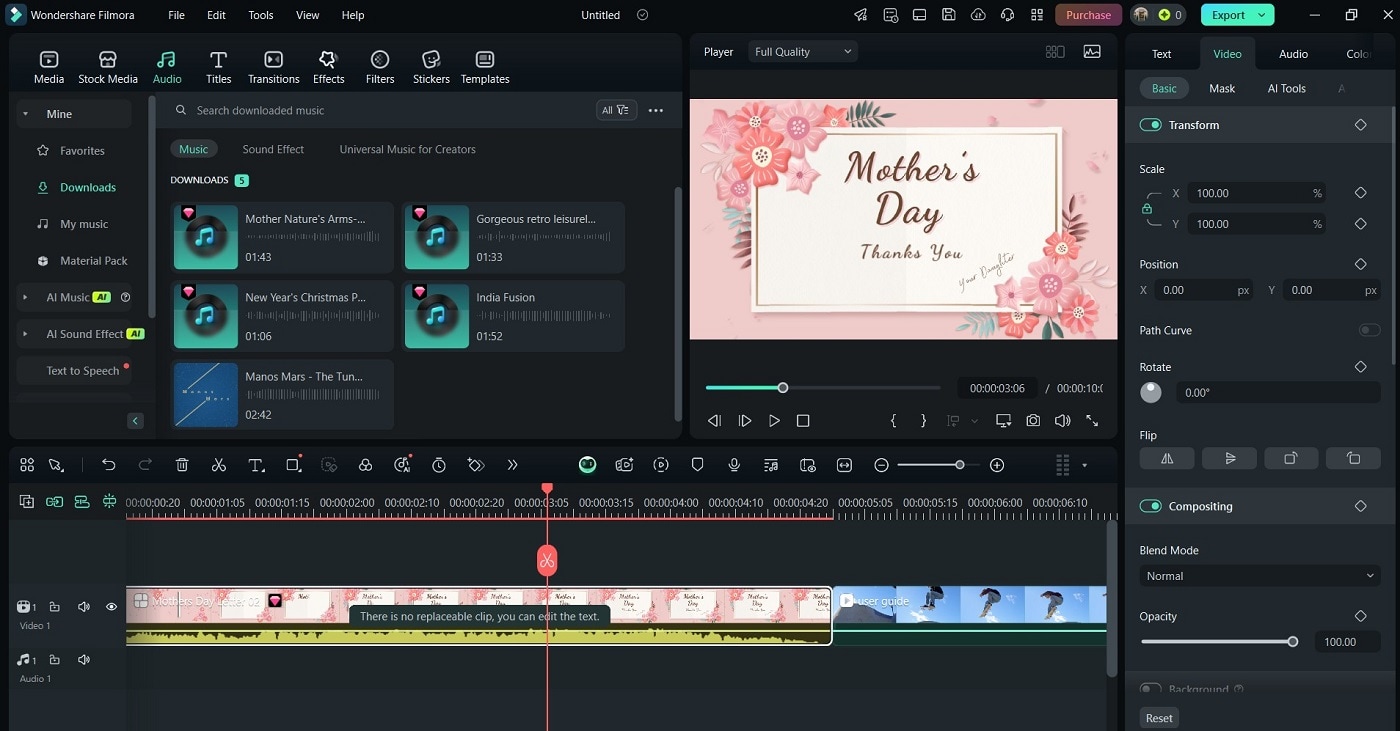Switch to the Sound Effect tab

(x=273, y=149)
